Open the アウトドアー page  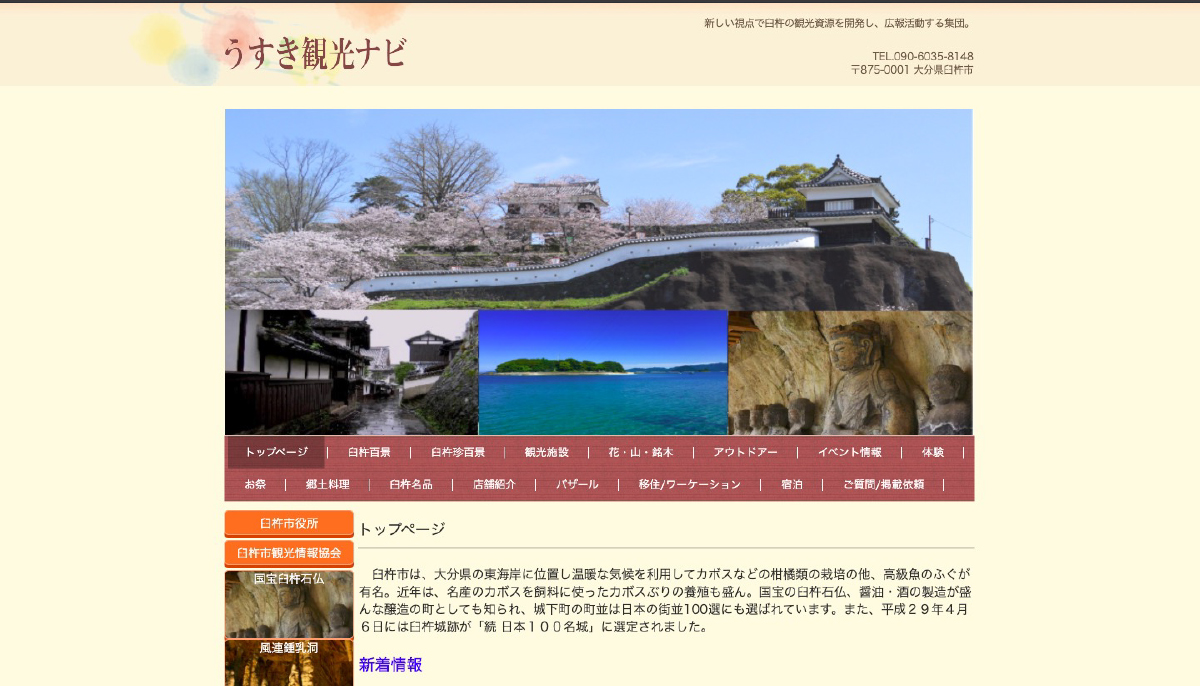click(744, 451)
